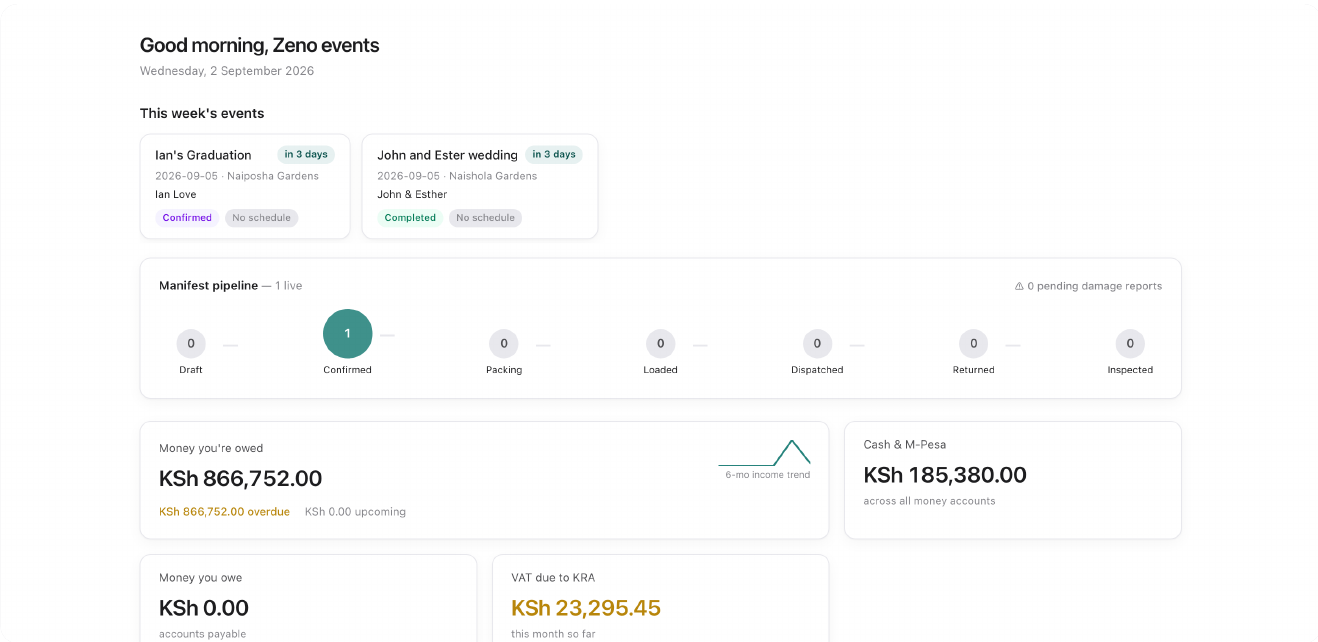Open the Ian's Graduation event card
This screenshot has width=1318, height=642.
point(245,186)
